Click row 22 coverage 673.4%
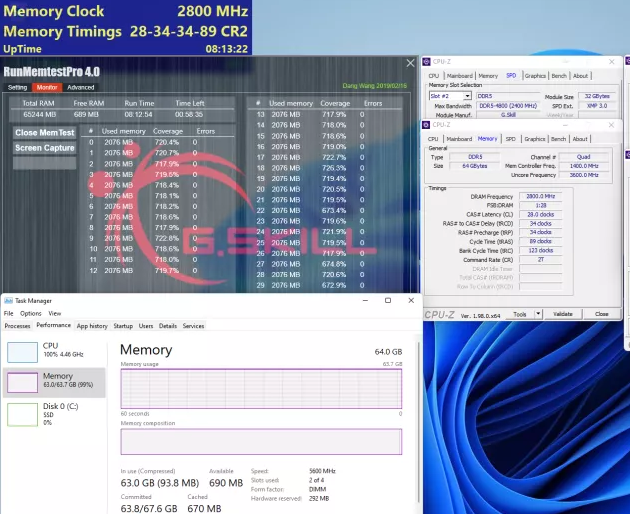The height and width of the screenshot is (514, 630). pyautogui.click(x=333, y=211)
